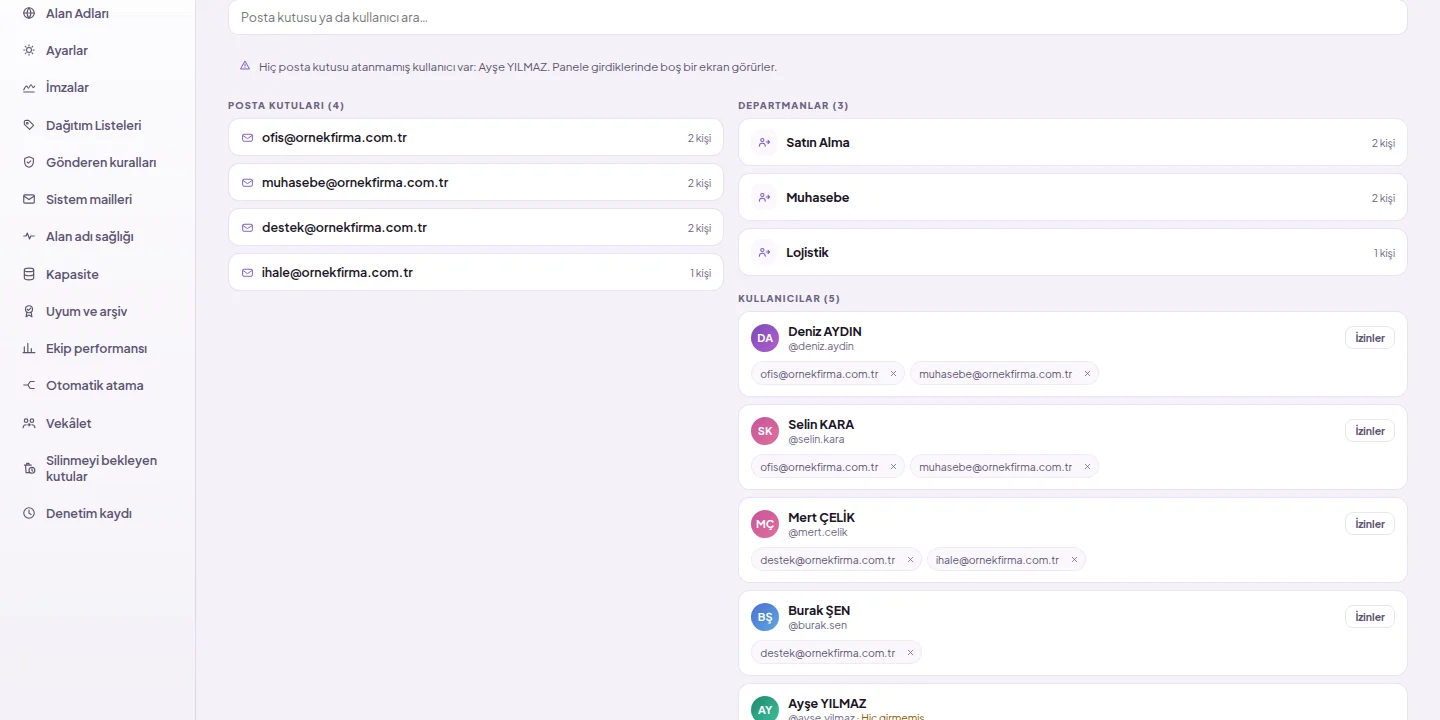
Task: Click envelope icon beside ihale@ornekfirma.com.tr mailbox
Action: 247,273
